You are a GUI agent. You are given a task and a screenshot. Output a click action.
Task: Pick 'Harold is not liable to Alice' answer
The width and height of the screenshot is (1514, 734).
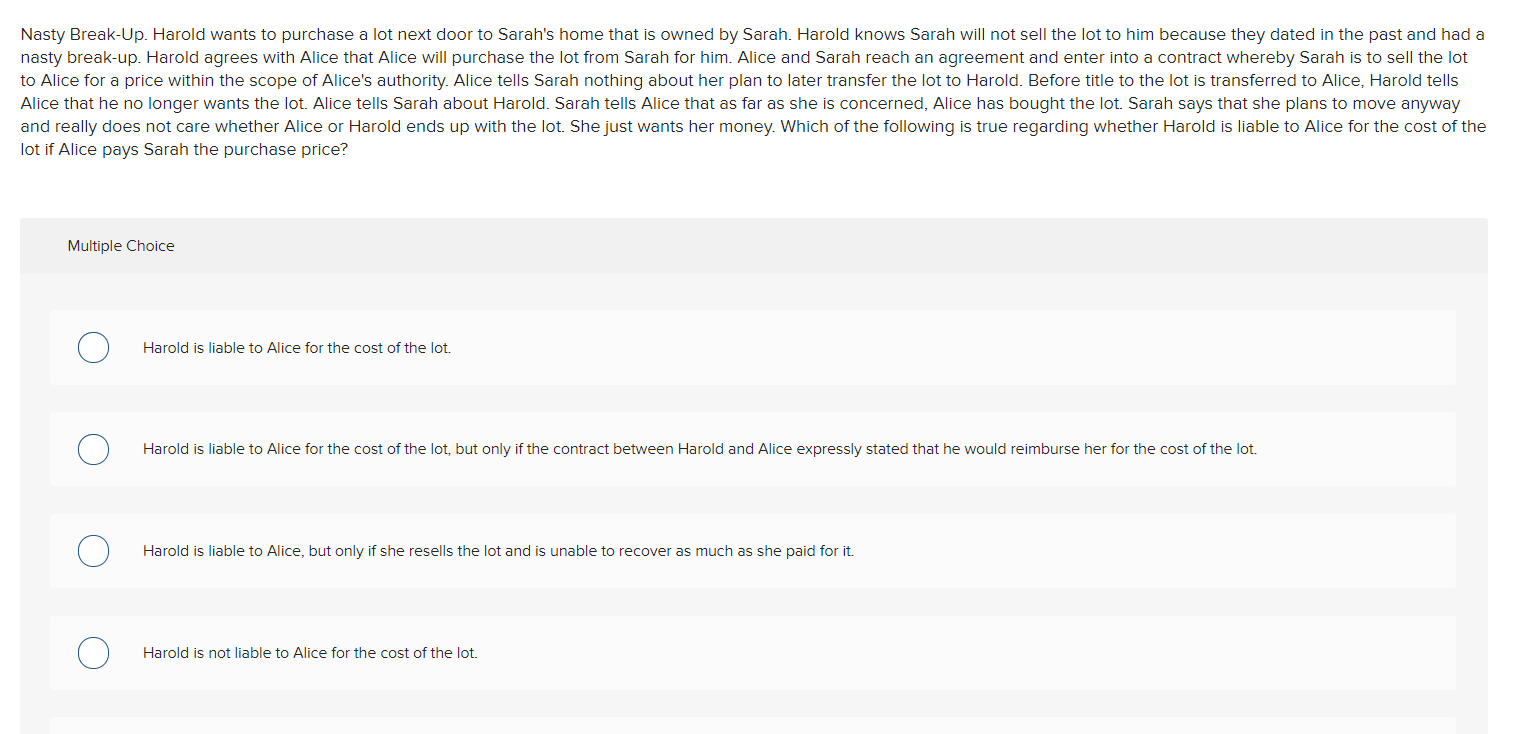click(93, 652)
